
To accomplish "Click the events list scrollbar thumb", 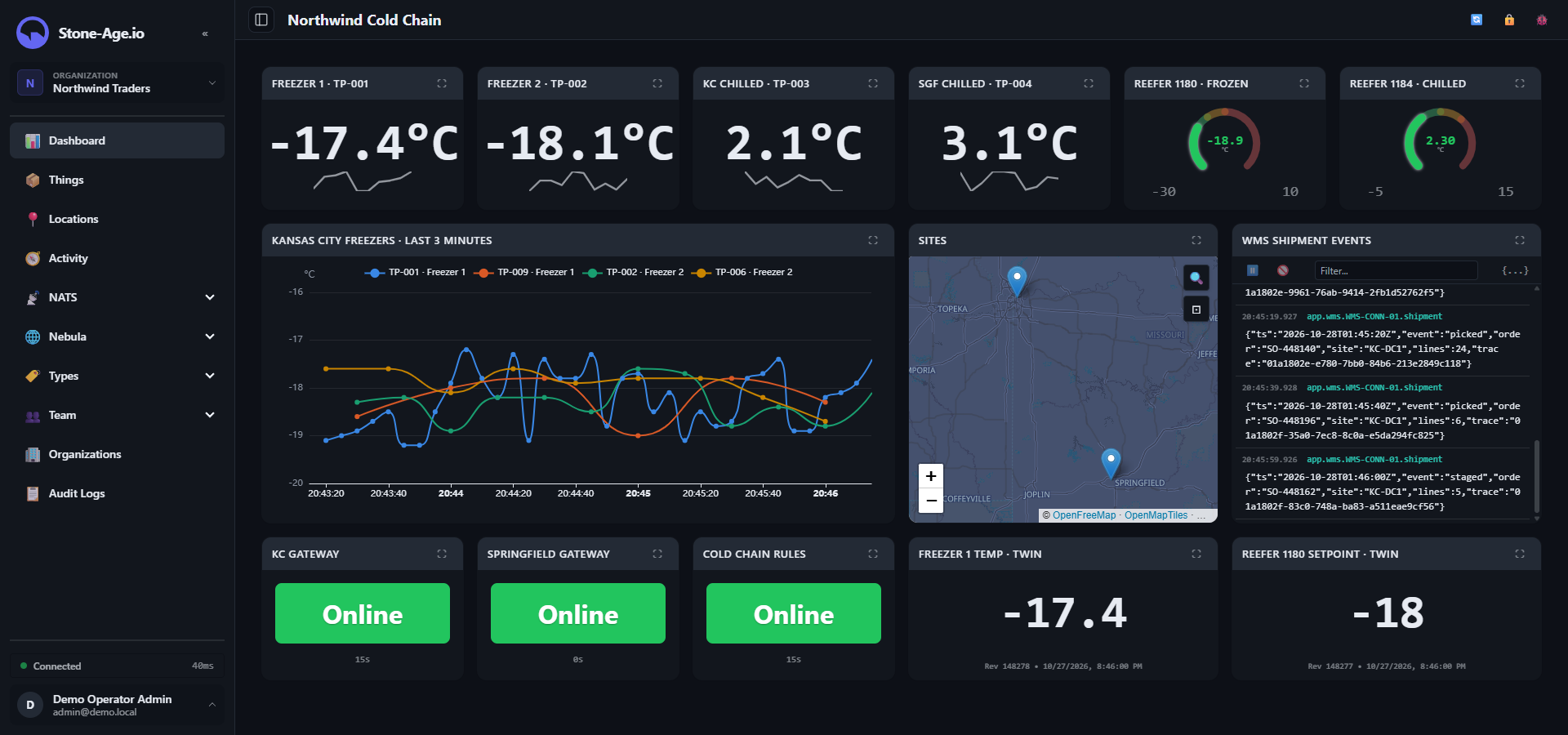I will tap(1537, 476).
